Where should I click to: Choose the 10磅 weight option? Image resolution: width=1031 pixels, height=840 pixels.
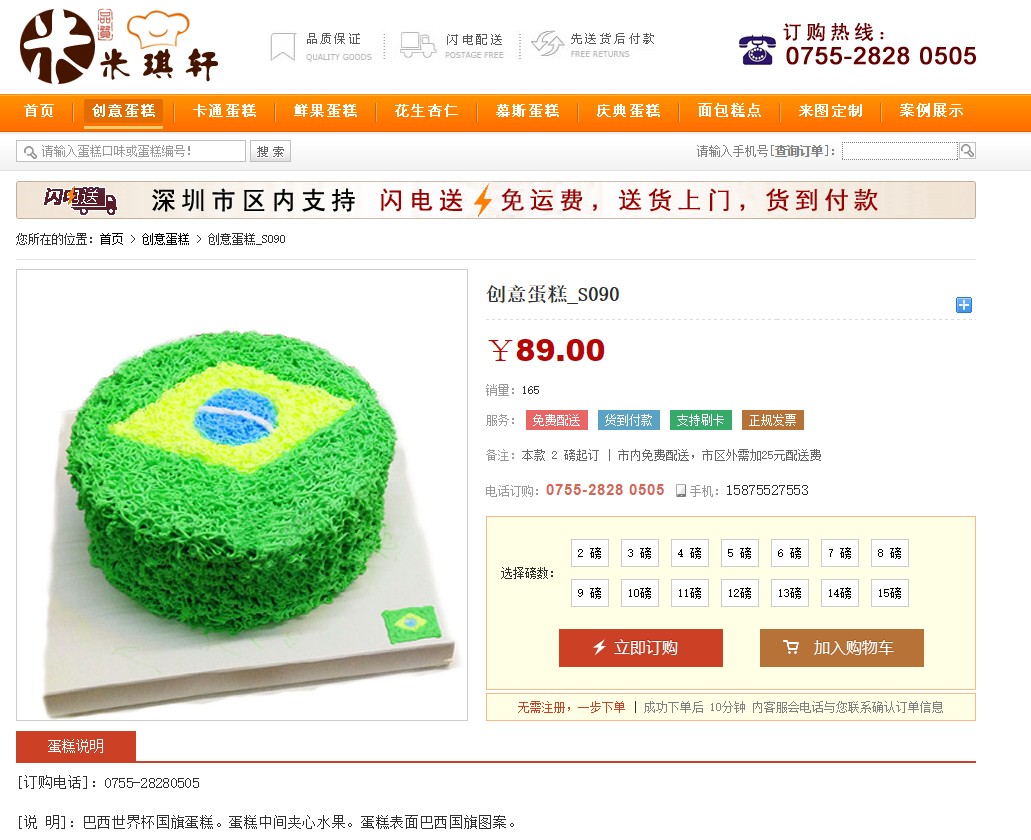pos(640,593)
